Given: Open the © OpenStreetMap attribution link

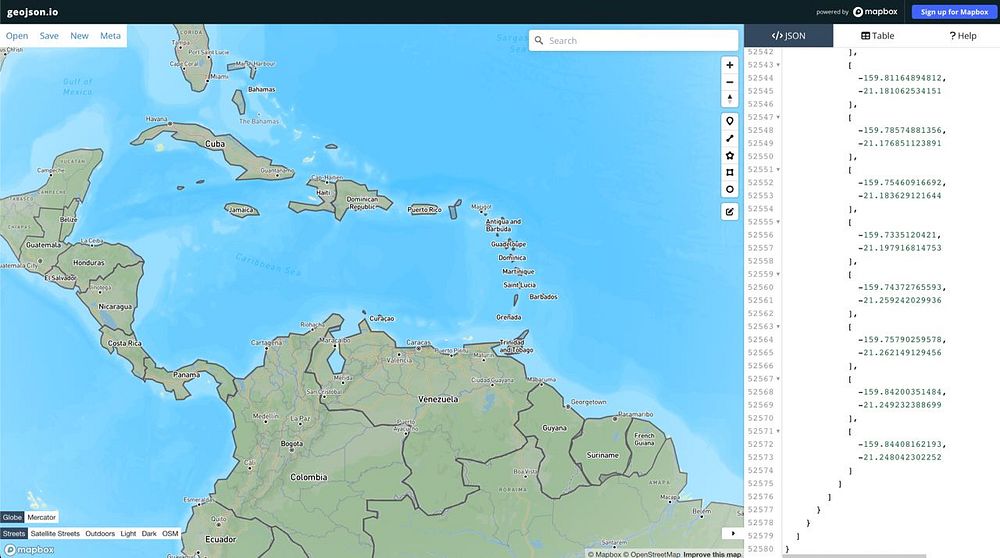Looking at the screenshot, I should tap(652, 554).
